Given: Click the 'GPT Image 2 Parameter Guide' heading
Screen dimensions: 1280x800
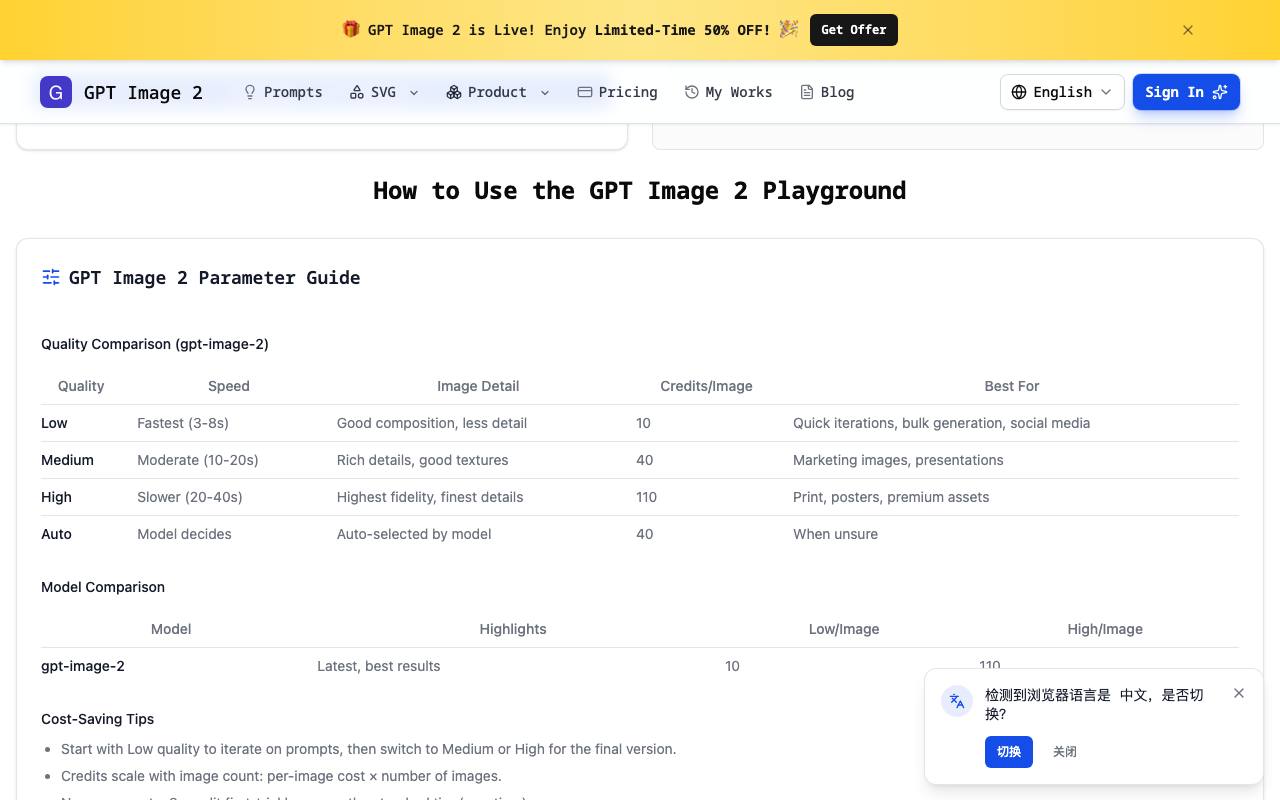Looking at the screenshot, I should click(214, 277).
